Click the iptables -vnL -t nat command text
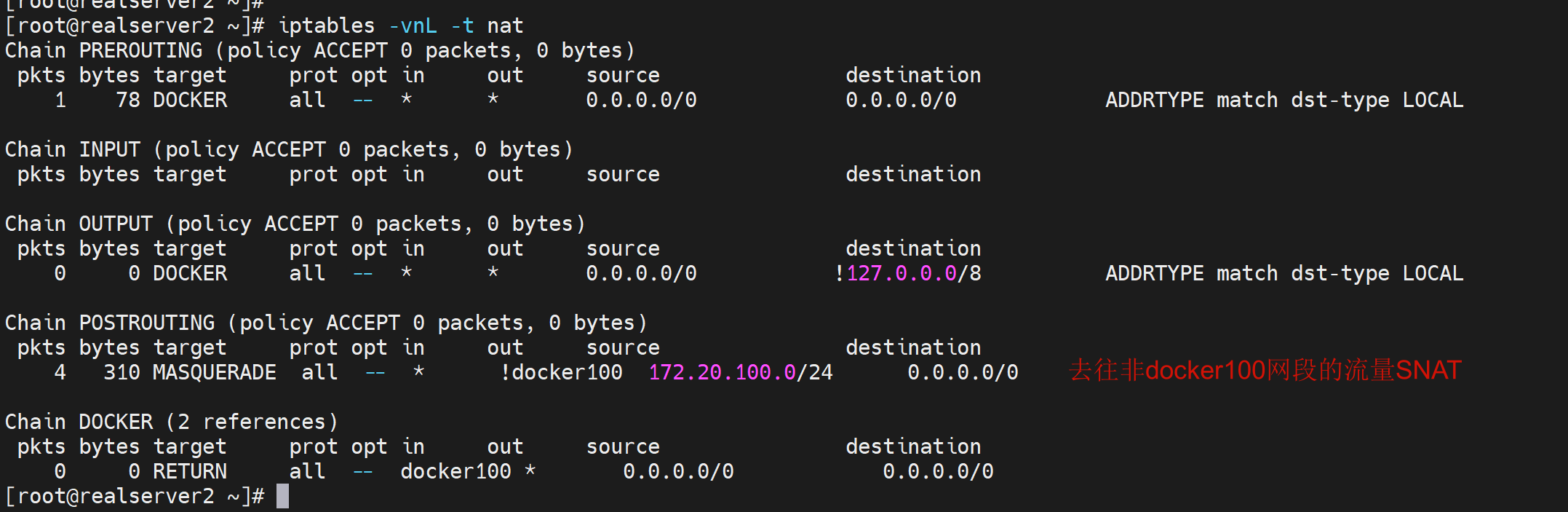The height and width of the screenshot is (512, 1568). (400, 26)
